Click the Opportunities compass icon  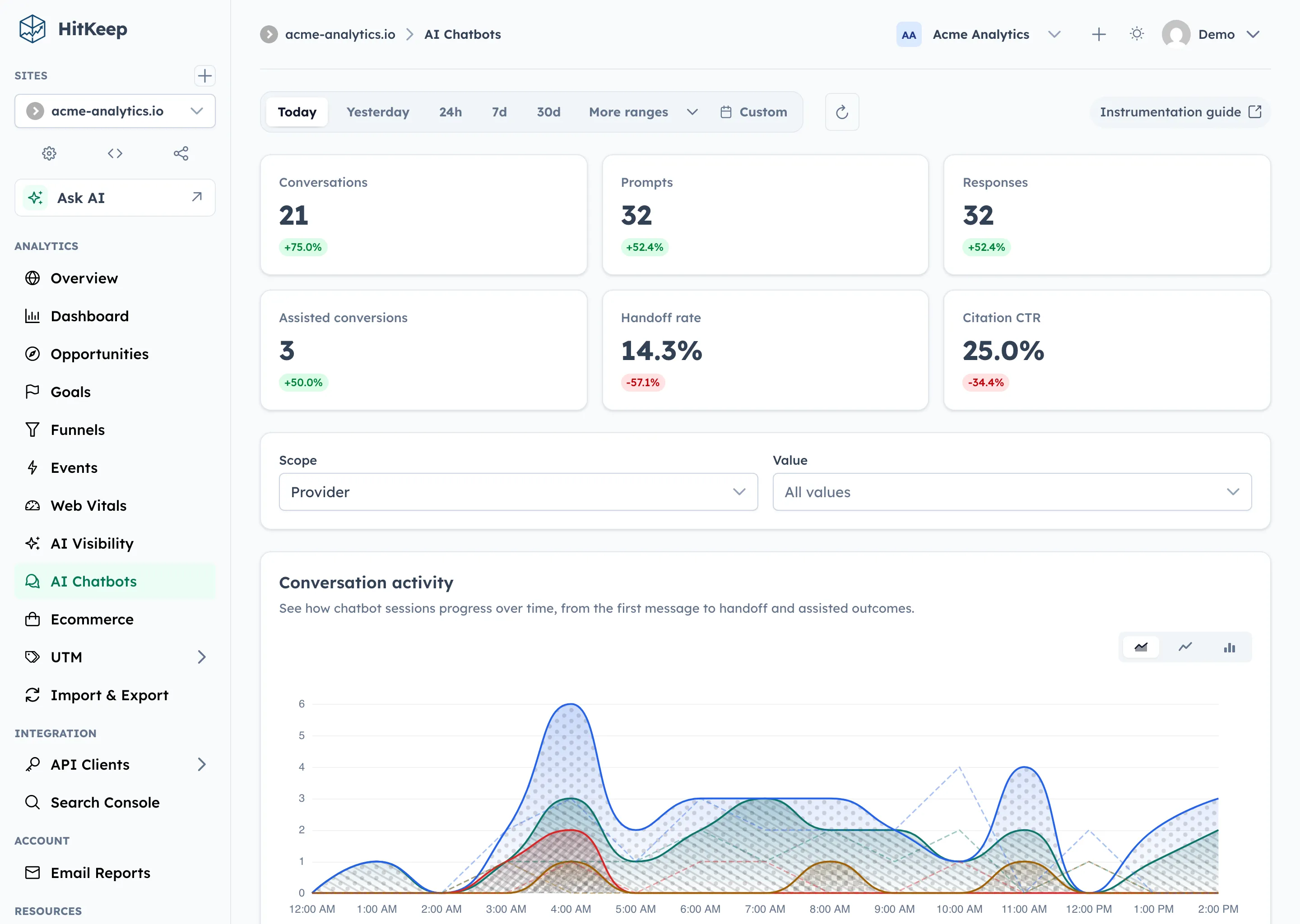click(x=32, y=353)
